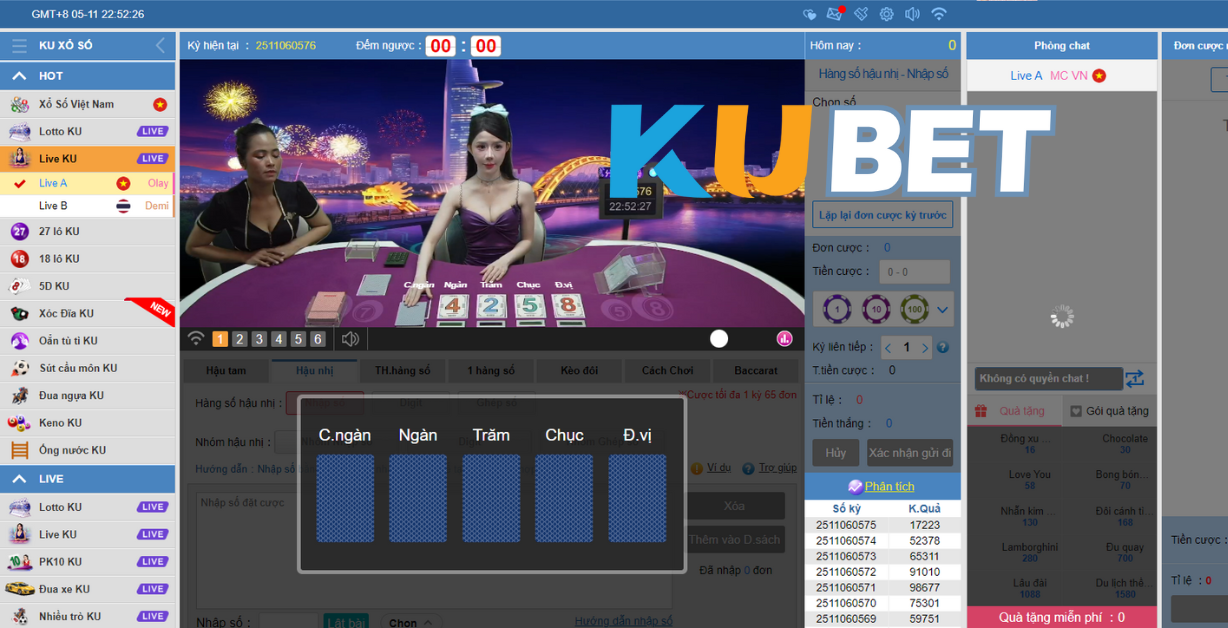Open the Chọn dropdown near Lật bài

coord(411,622)
